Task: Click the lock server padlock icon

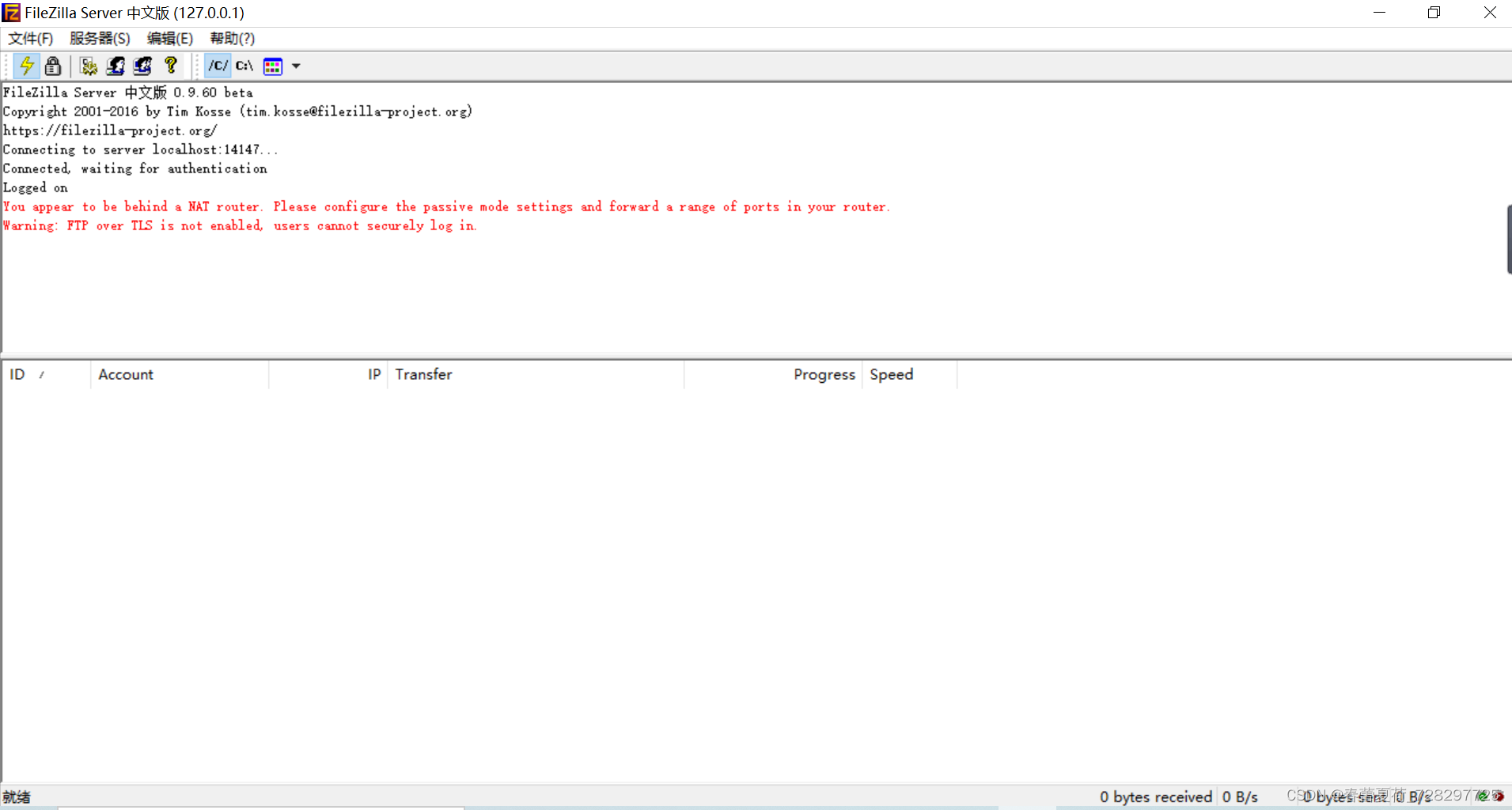Action: tap(53, 66)
